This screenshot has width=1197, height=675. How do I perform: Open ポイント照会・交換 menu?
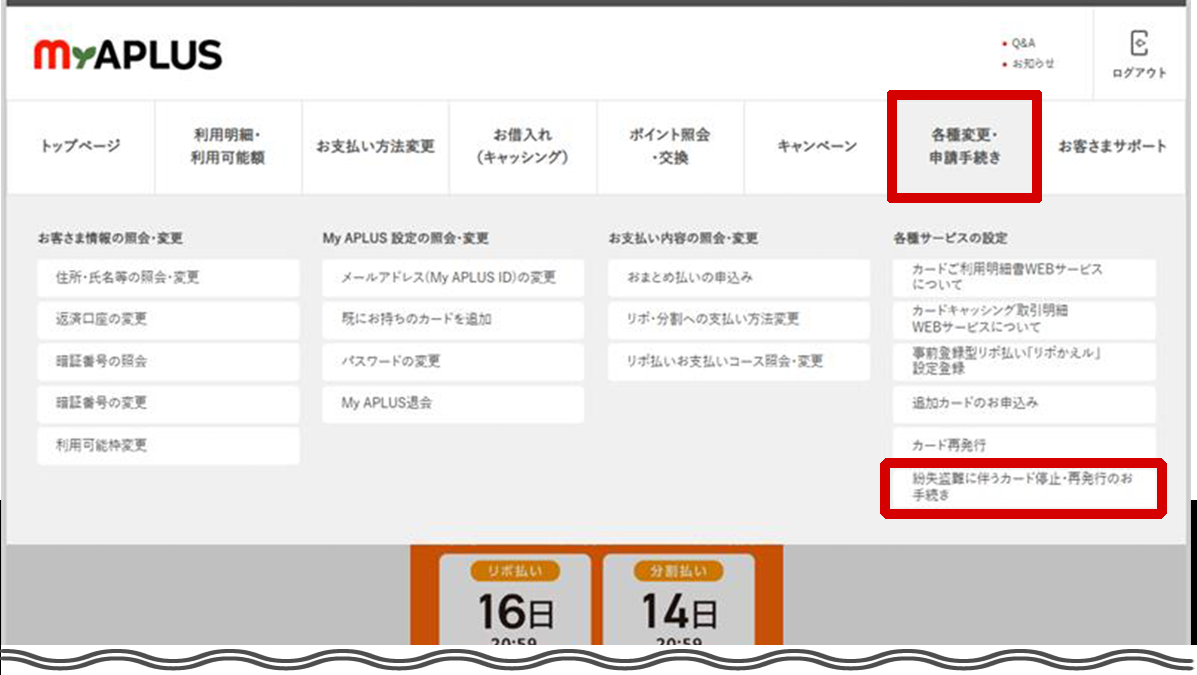tap(669, 146)
